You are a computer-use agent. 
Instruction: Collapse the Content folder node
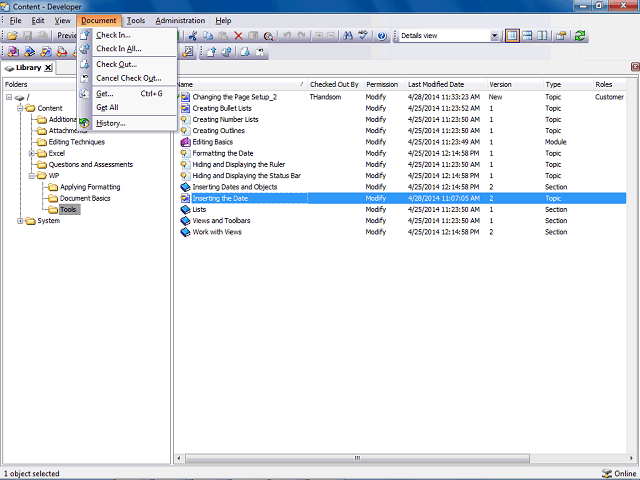pos(20,108)
